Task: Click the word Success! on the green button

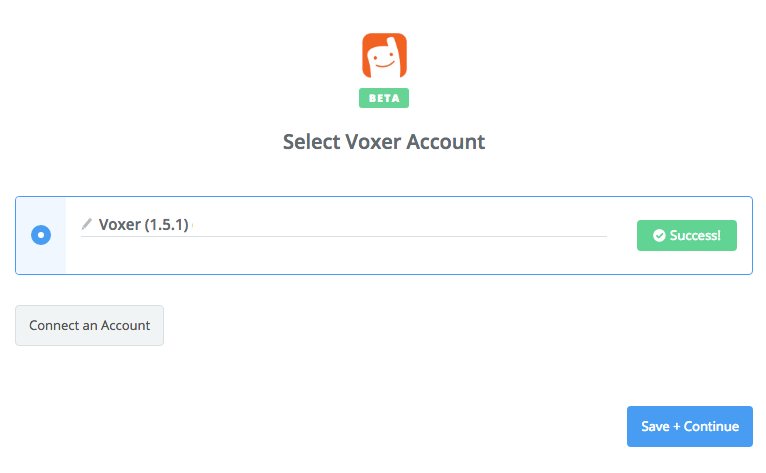Action: [695, 236]
